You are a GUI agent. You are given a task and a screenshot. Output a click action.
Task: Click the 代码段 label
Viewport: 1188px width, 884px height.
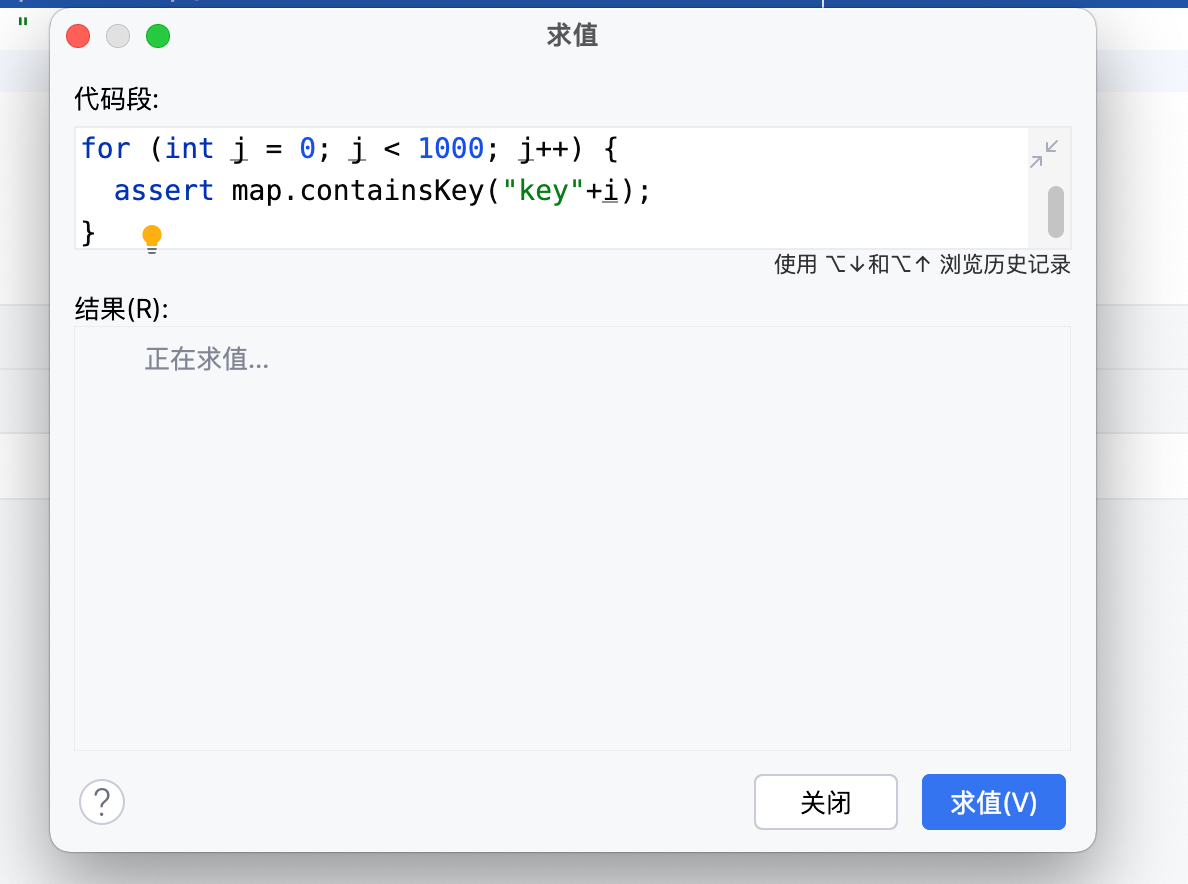(116, 99)
